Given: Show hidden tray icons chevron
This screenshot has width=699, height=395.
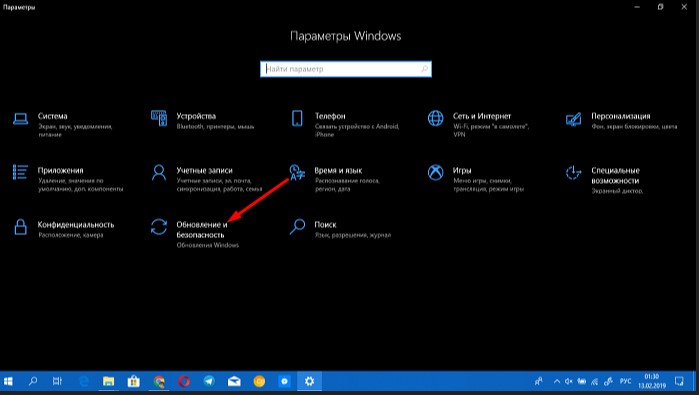Looking at the screenshot, I should [x=557, y=382].
